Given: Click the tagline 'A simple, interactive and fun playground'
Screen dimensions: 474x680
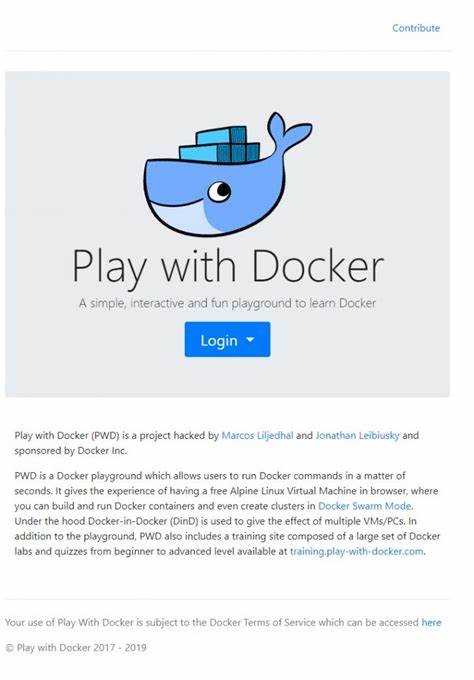Looking at the screenshot, I should pos(186,303).
